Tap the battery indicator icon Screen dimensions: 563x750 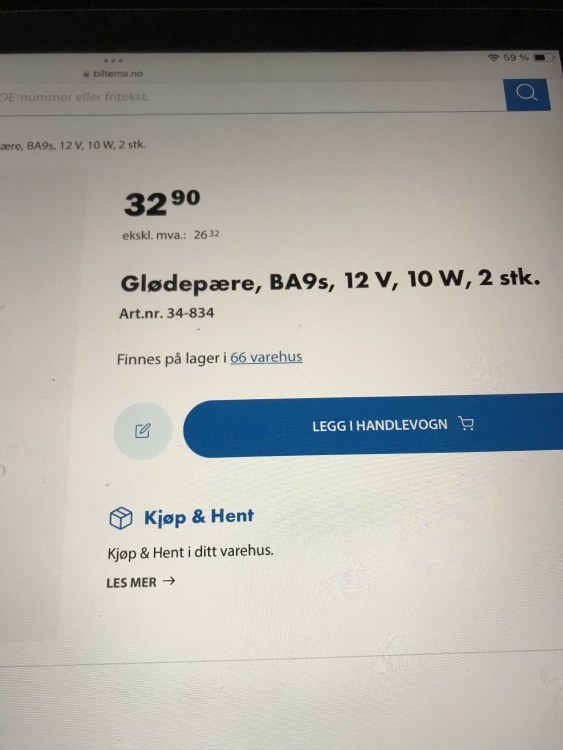543,57
